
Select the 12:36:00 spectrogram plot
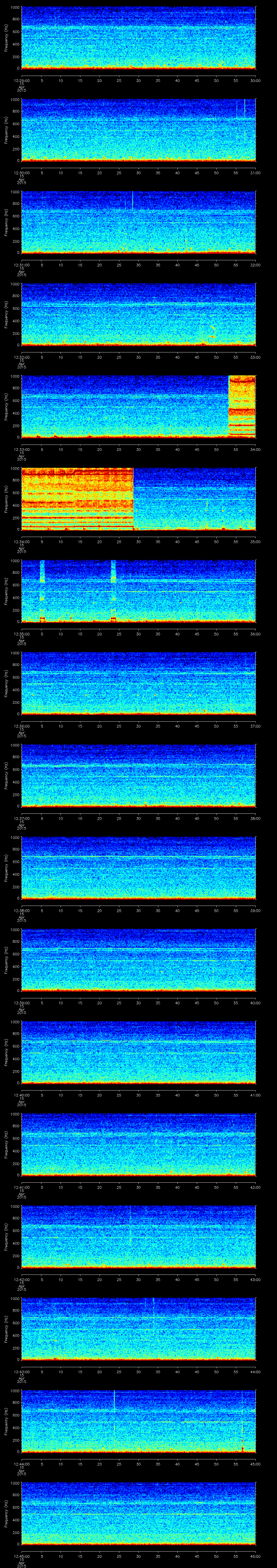138,683
